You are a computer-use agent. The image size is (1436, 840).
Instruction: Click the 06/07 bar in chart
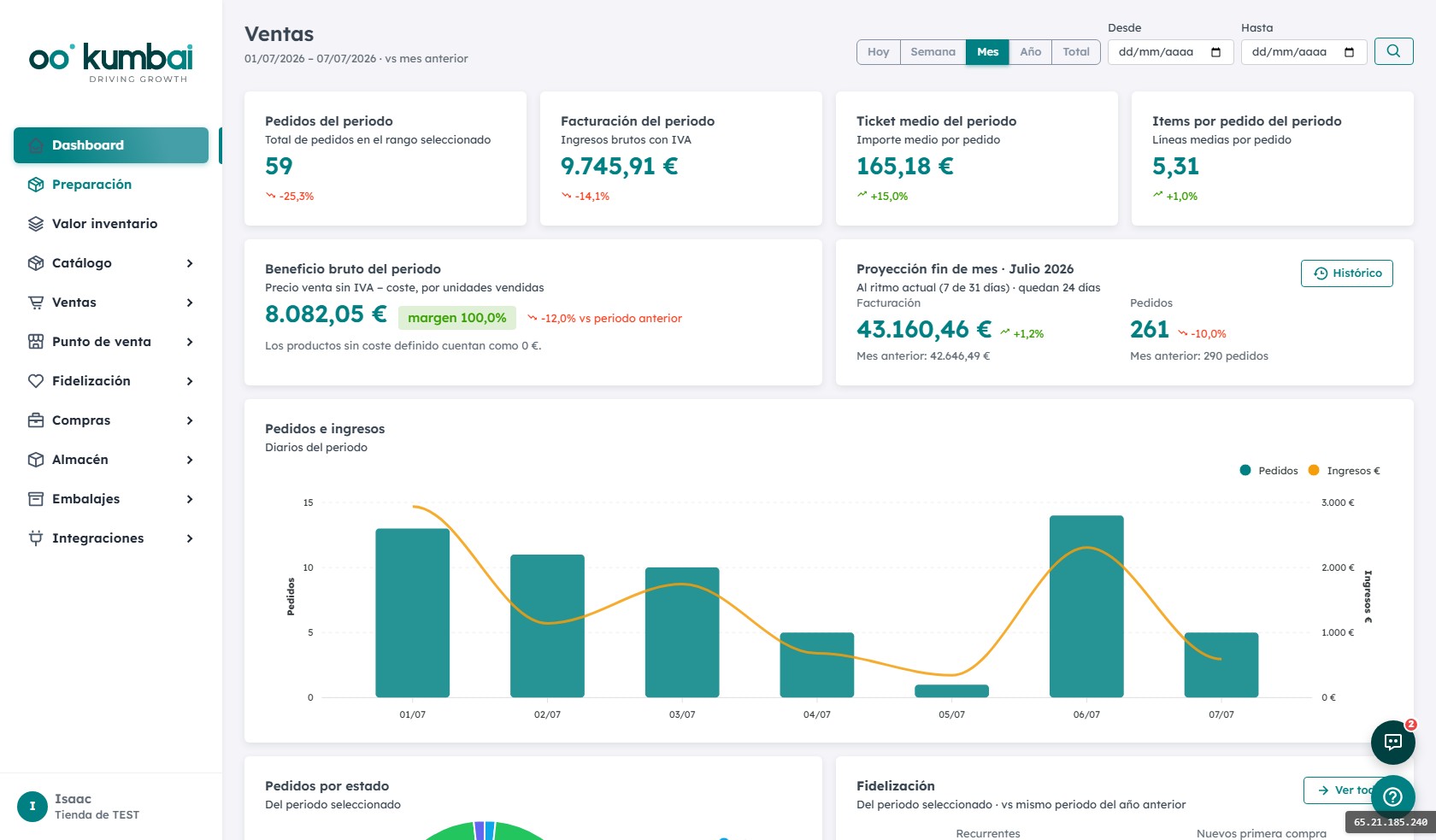1086,606
